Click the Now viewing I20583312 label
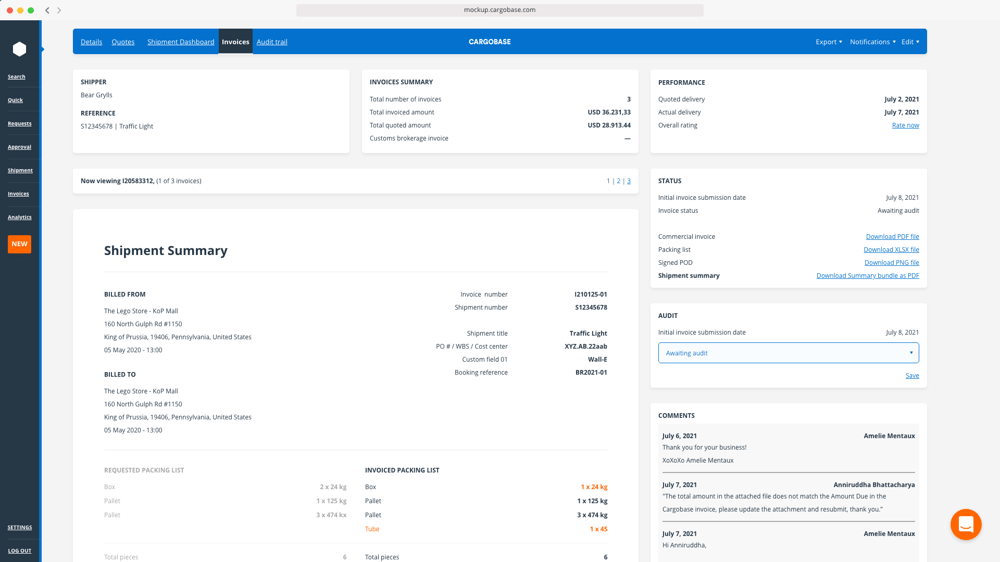Image resolution: width=1000 pixels, height=562 pixels. pos(117,181)
